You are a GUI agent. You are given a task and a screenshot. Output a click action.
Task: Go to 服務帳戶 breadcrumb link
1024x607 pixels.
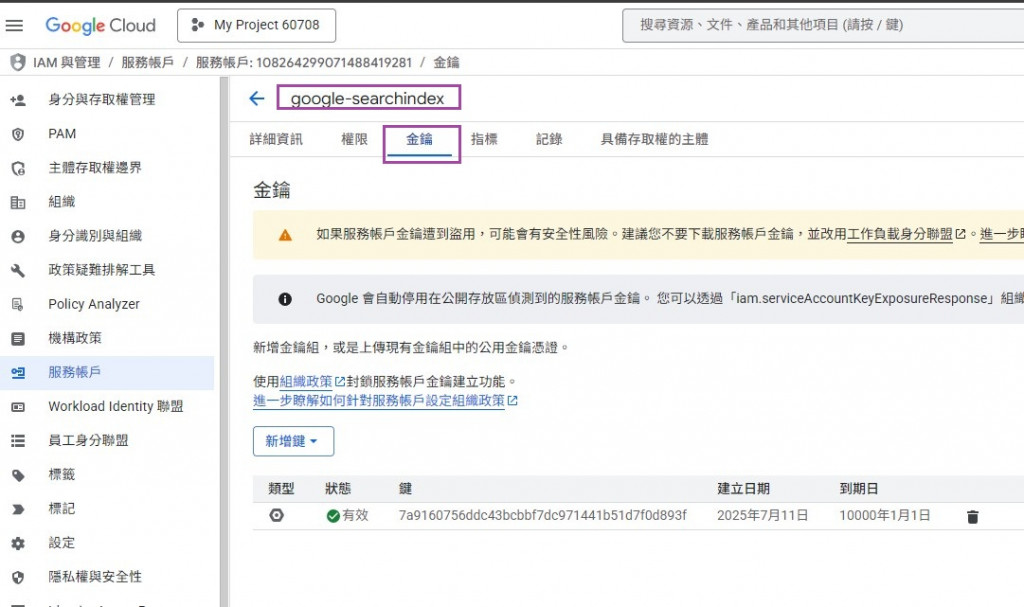148,62
